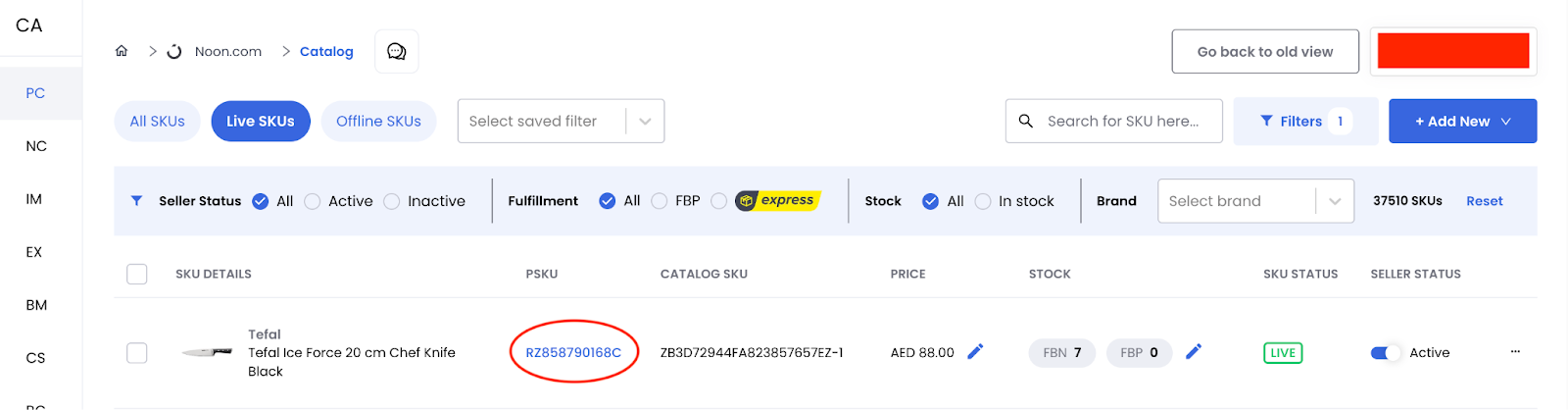Switch to the All SKUs tab

pyautogui.click(x=157, y=121)
